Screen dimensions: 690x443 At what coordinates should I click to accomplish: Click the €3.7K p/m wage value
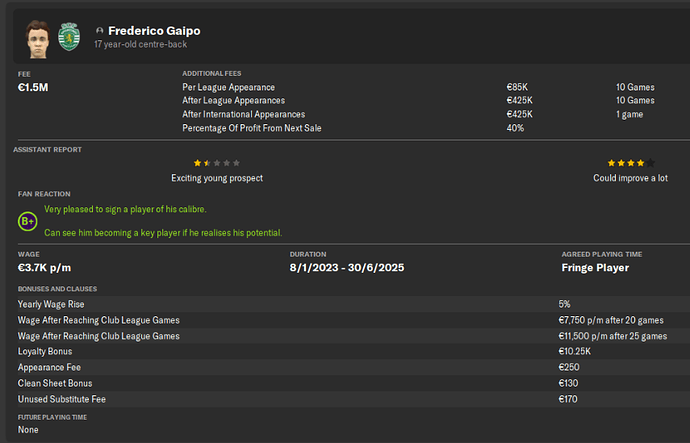click(x=46, y=268)
